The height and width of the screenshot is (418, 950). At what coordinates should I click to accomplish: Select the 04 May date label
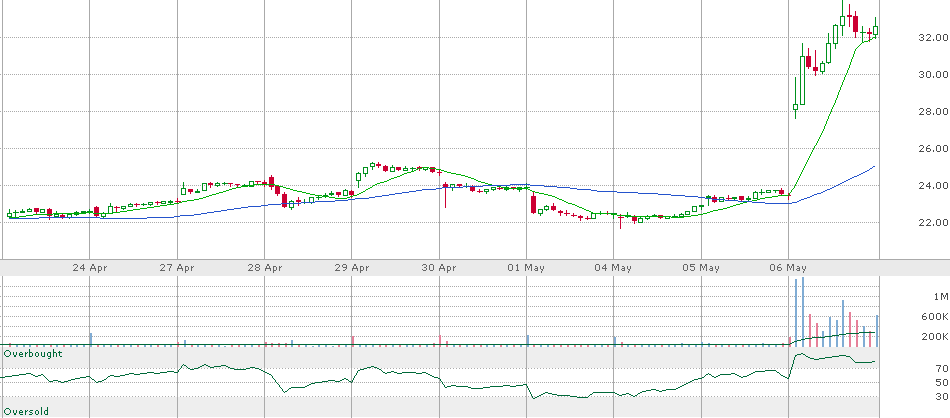614,268
